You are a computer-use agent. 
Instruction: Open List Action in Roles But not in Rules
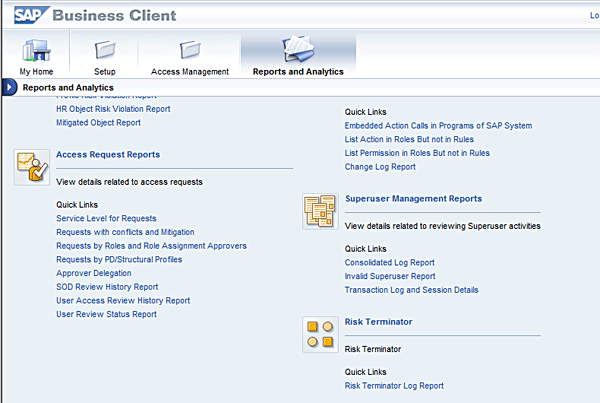[409, 139]
